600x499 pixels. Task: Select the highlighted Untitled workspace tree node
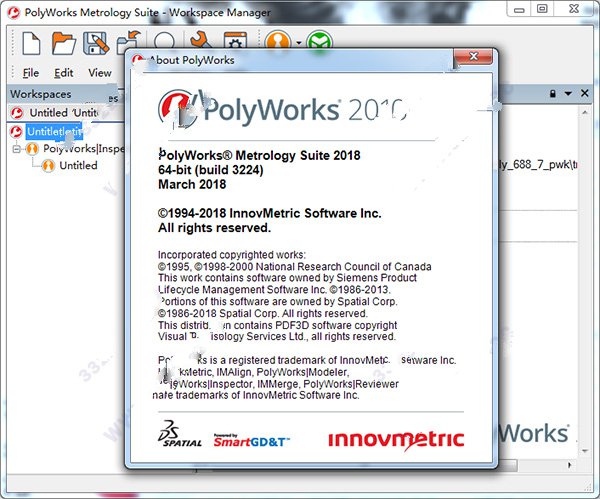pyautogui.click(x=54, y=132)
